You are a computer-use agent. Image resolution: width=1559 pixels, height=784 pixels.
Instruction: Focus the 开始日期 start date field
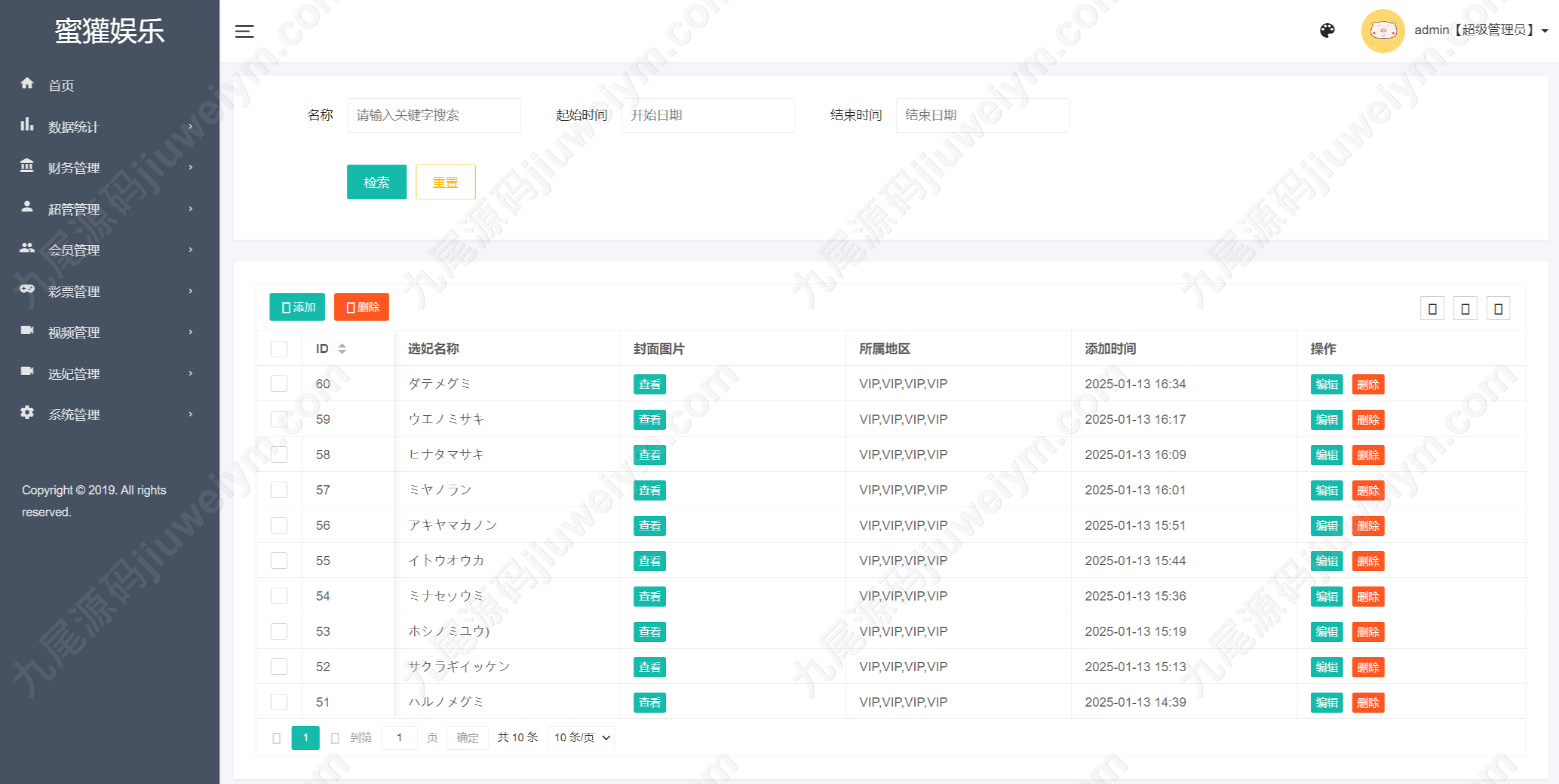(x=708, y=115)
